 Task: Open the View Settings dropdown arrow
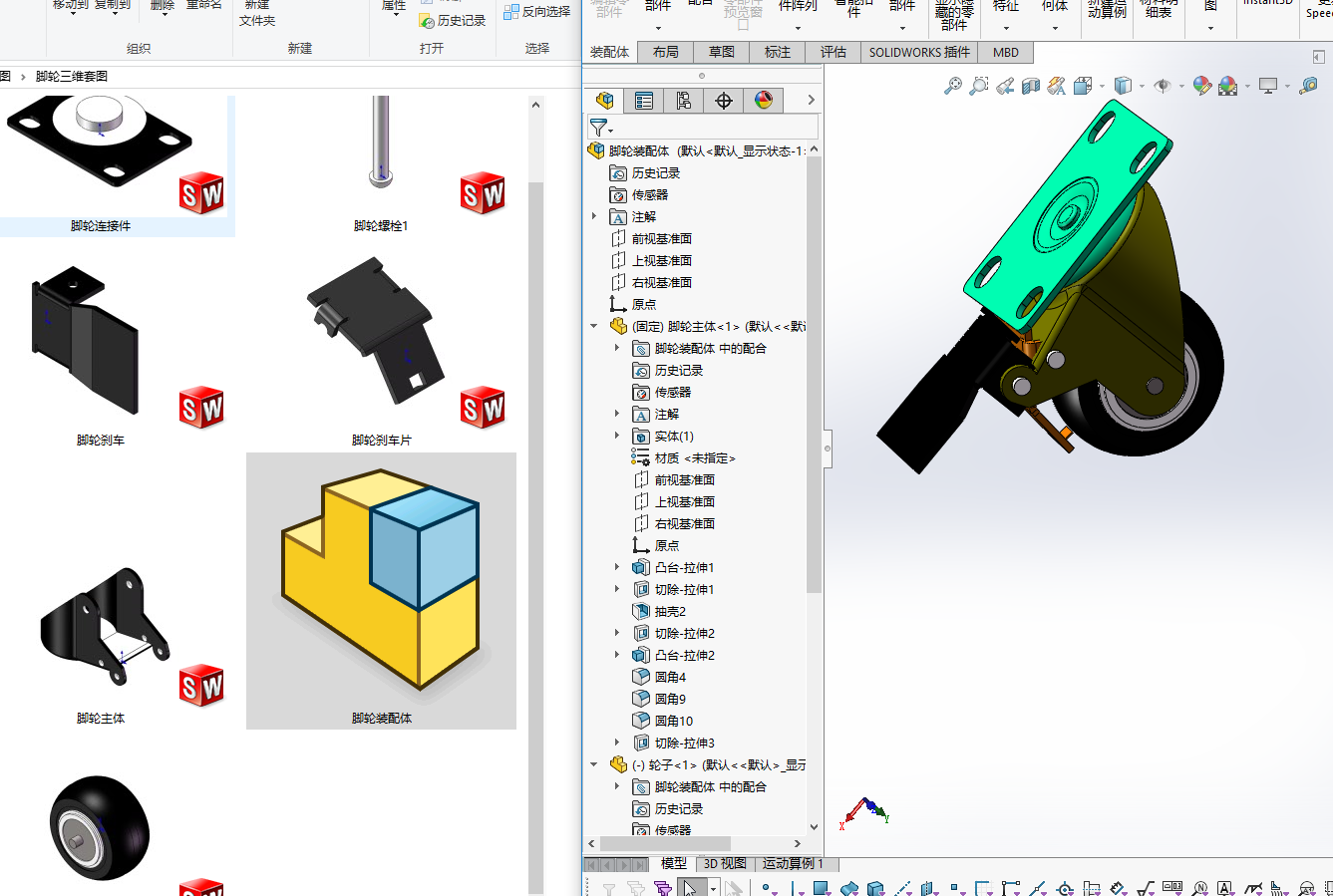click(x=1286, y=87)
